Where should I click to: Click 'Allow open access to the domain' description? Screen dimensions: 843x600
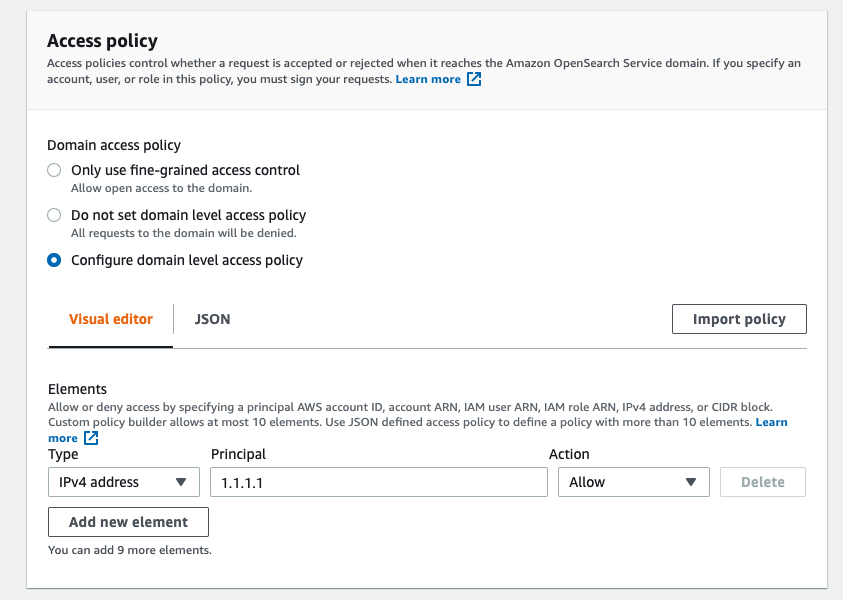click(161, 188)
